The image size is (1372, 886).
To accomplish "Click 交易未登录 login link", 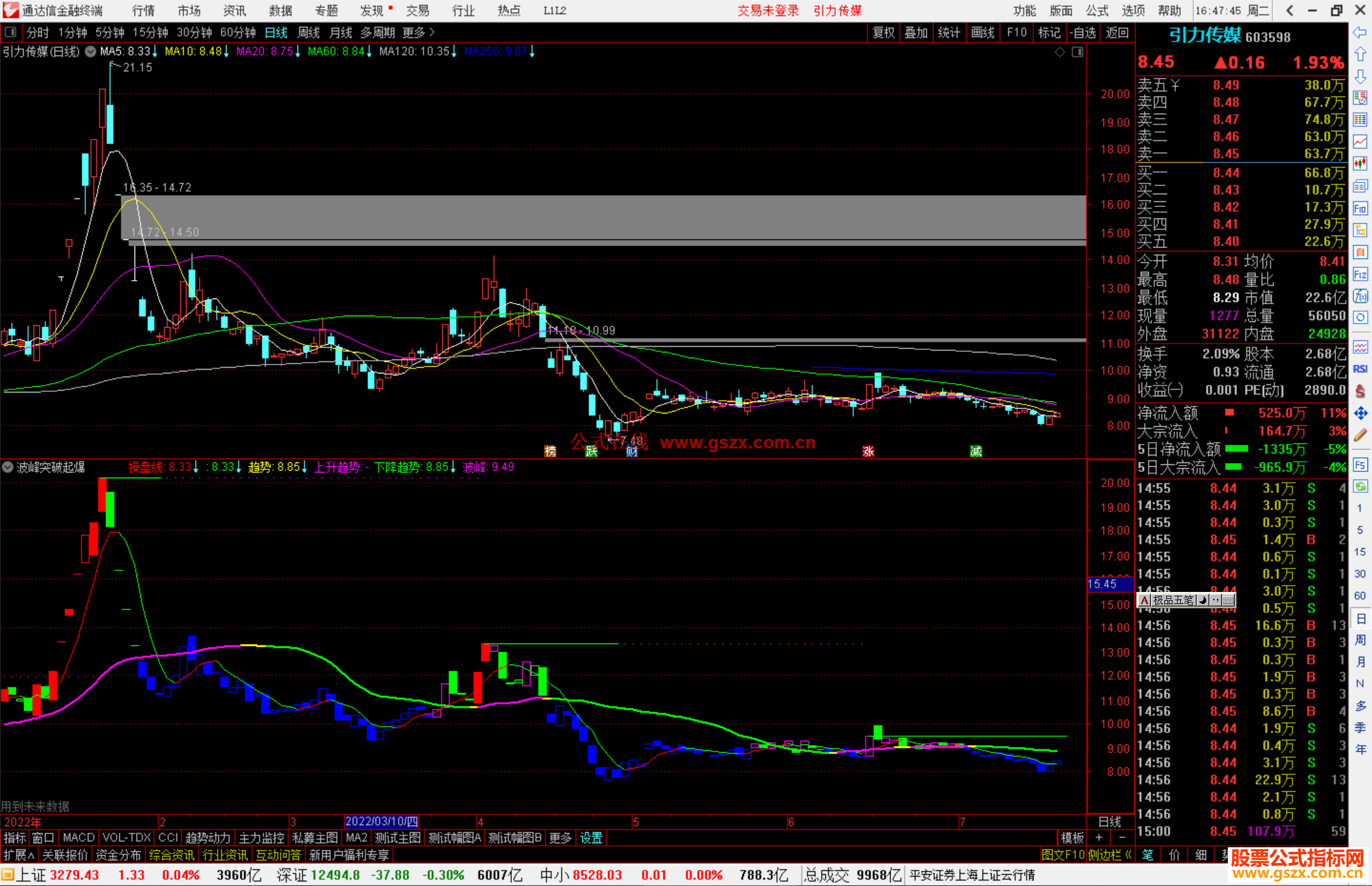I will [768, 10].
